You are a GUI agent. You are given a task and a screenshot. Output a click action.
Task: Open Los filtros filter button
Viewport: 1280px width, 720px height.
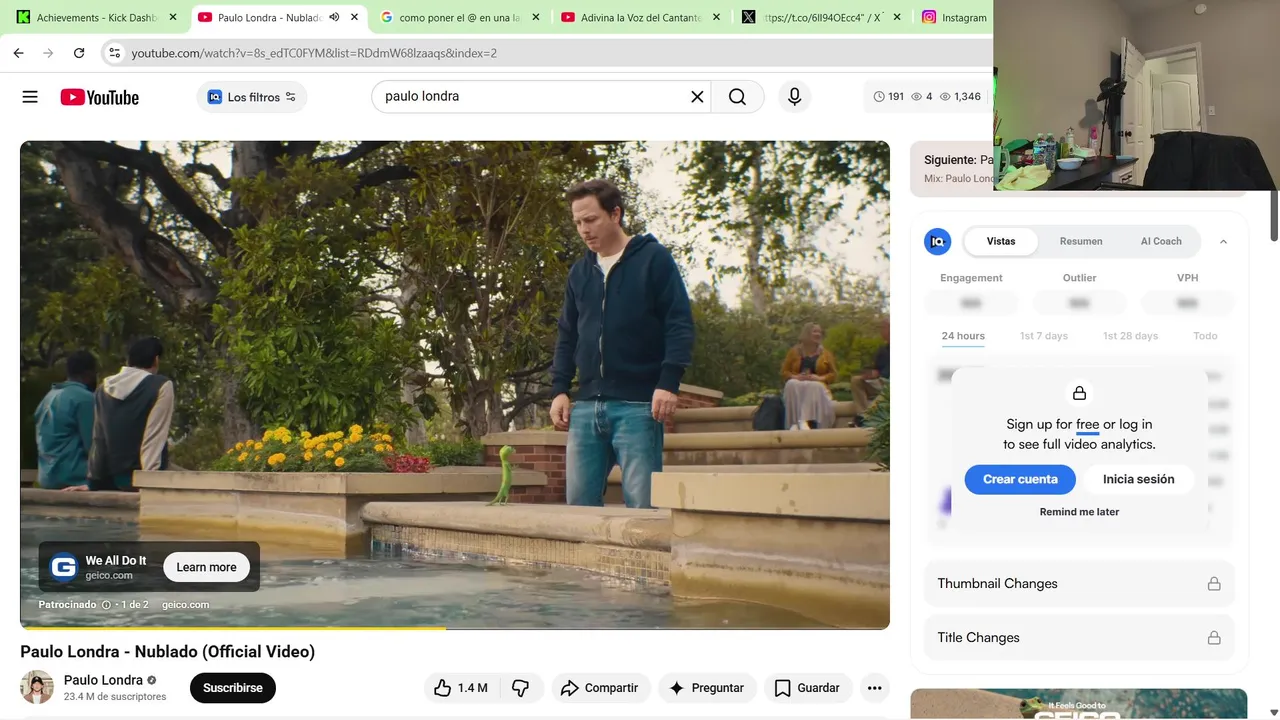pos(252,97)
